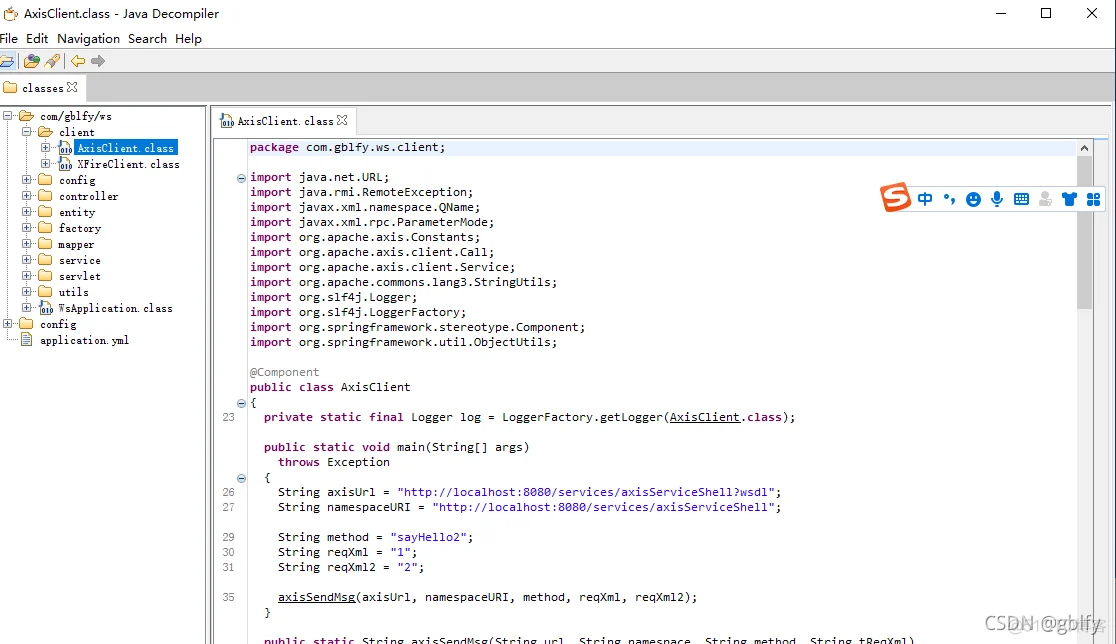Screen dimensions: 1116x644
Task: Click the user account icon in IME bar
Action: 1045,199
